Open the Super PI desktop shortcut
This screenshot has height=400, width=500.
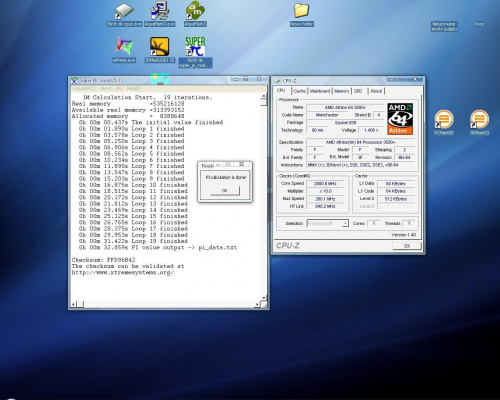pyautogui.click(x=195, y=52)
